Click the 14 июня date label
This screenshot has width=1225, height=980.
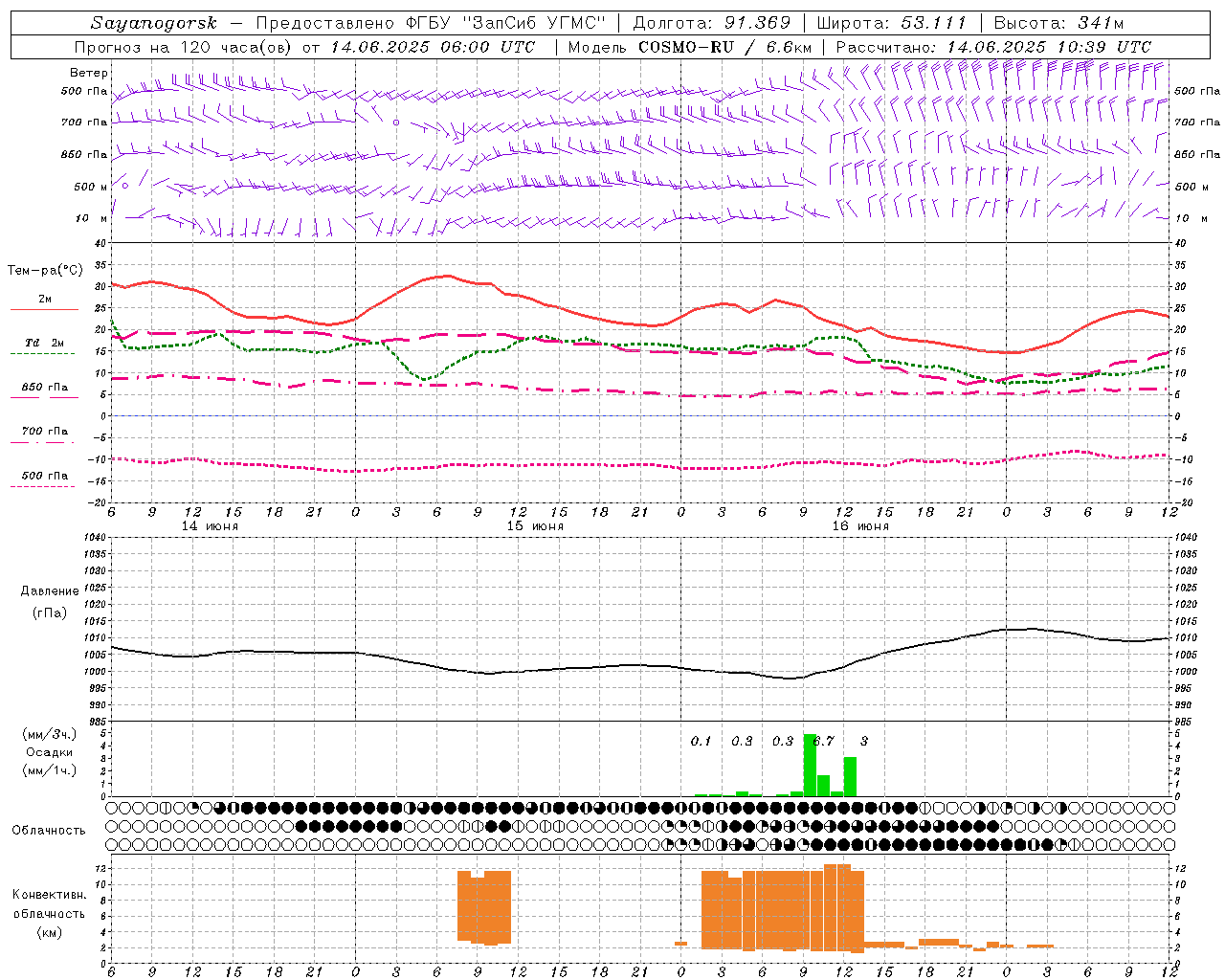210,526
